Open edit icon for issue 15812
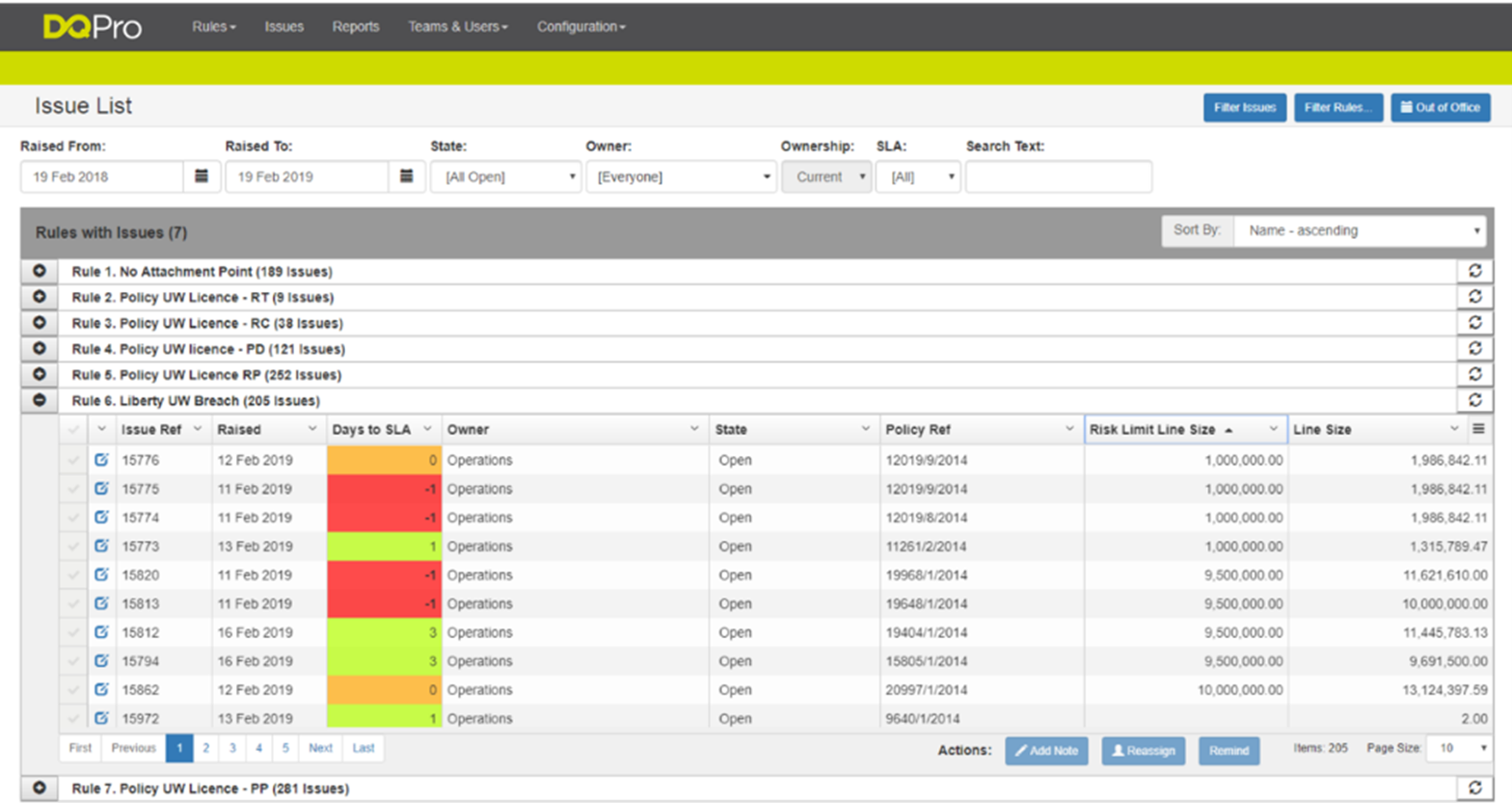 (x=101, y=632)
